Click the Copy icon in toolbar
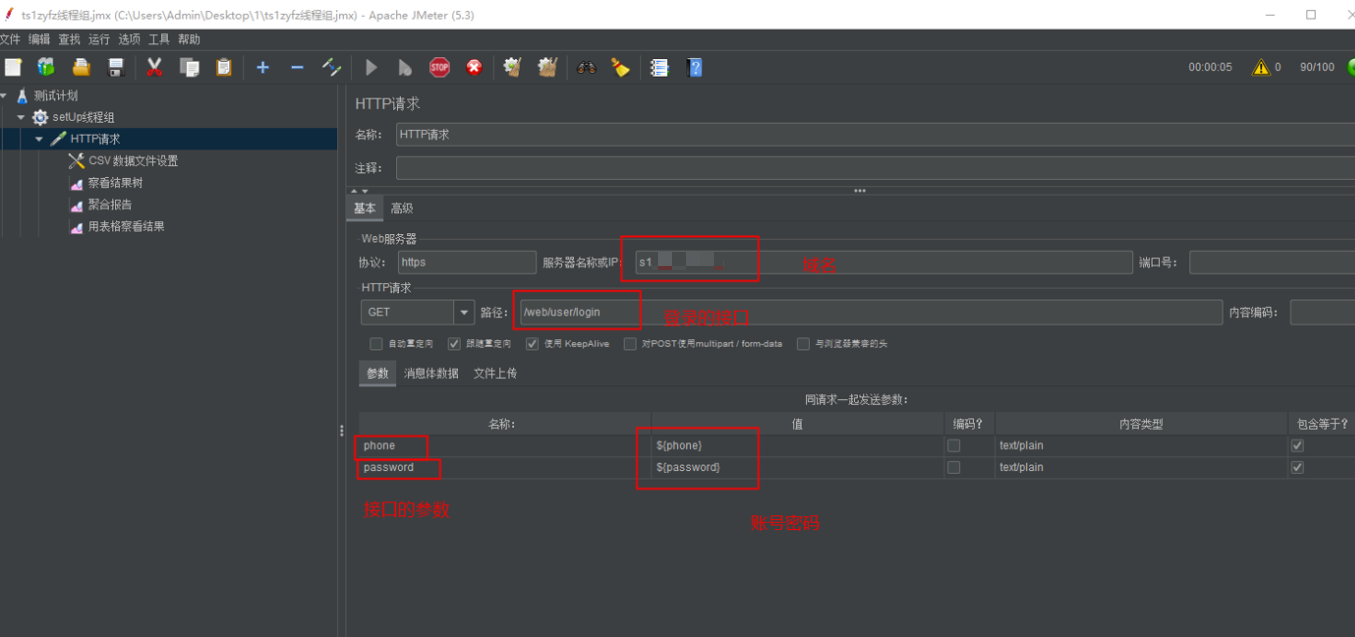 click(189, 67)
